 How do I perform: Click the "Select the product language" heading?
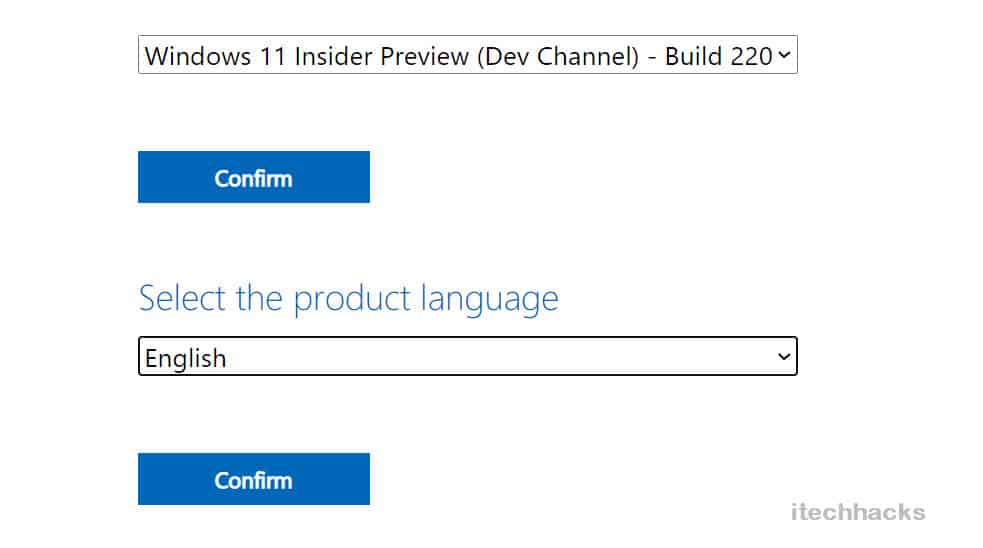pyautogui.click(x=348, y=298)
